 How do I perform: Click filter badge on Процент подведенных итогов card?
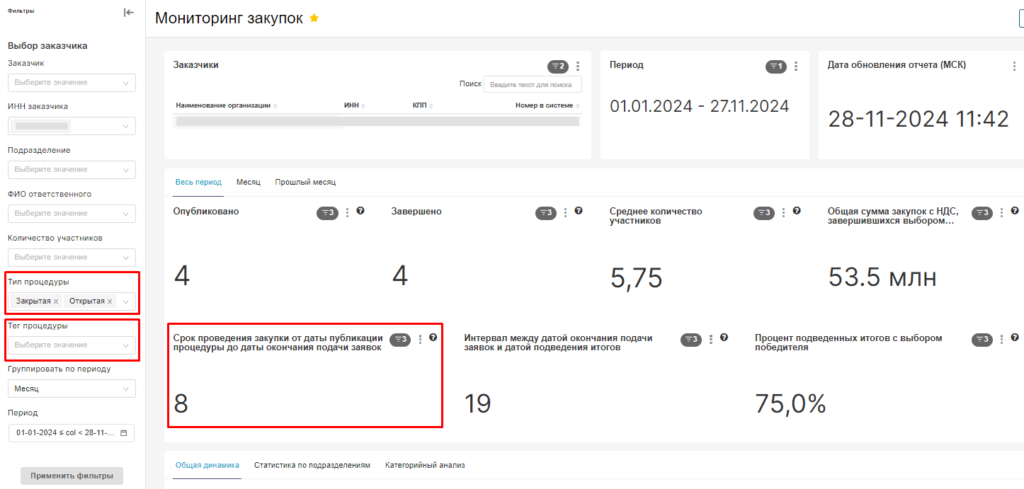pos(981,339)
